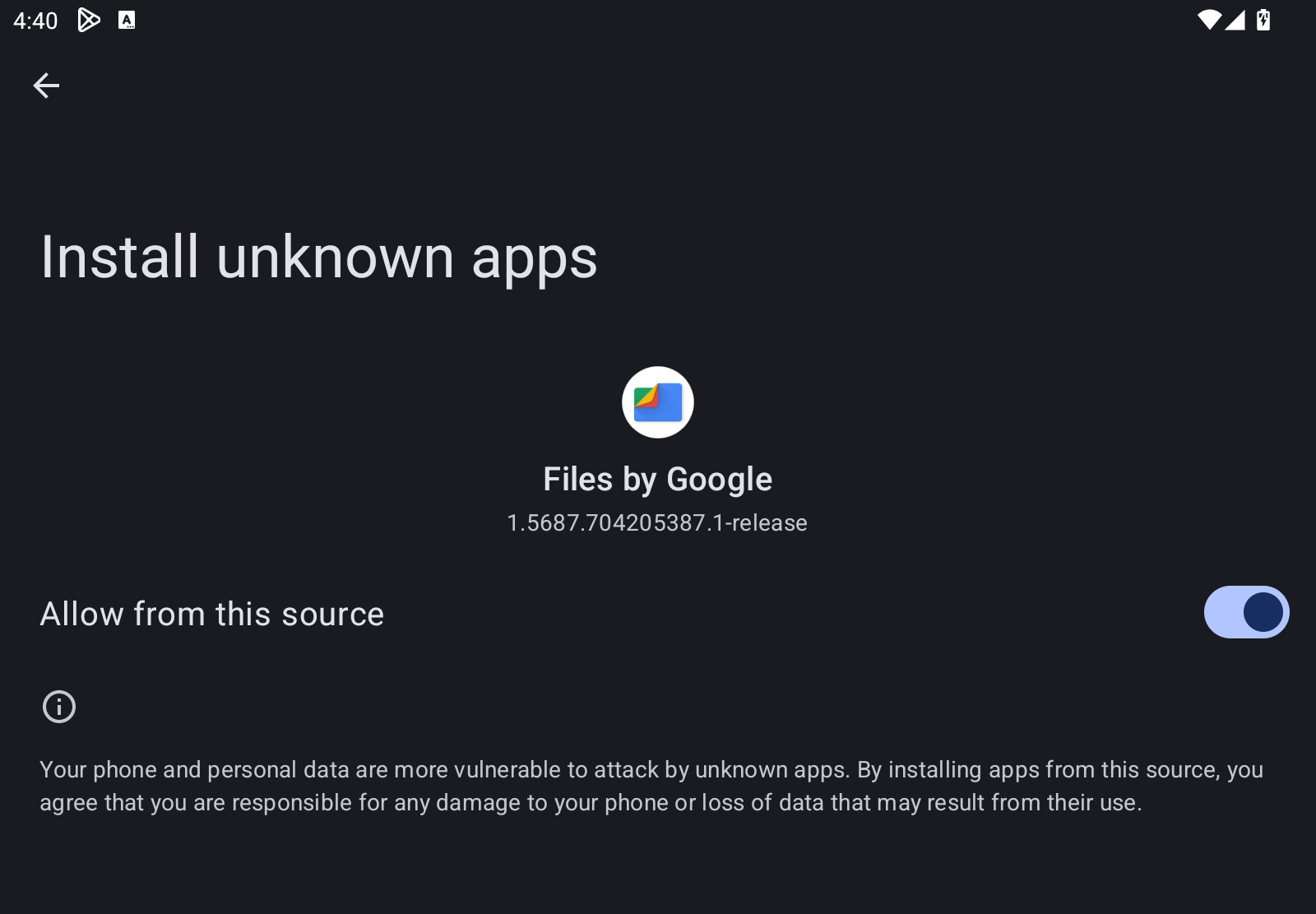1316x914 pixels.
Task: Tap the Install unknown apps heading
Action: click(319, 256)
